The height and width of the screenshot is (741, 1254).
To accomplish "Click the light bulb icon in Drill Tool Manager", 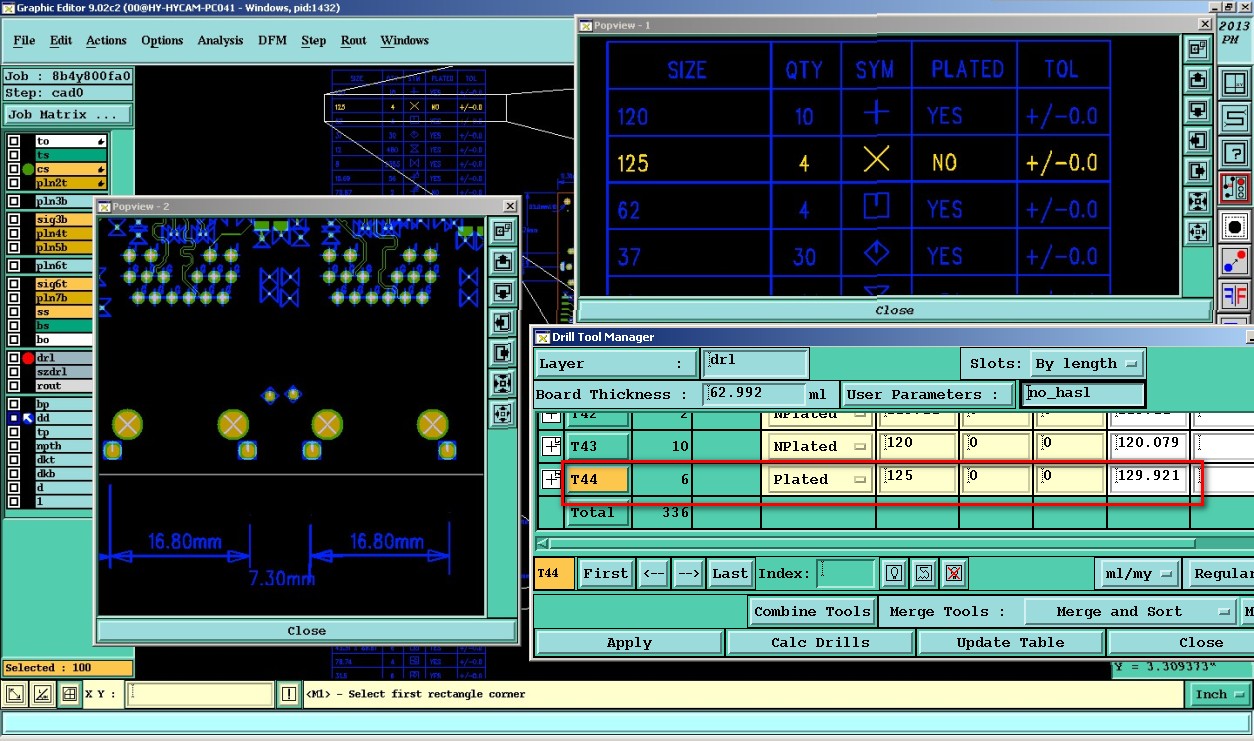I will [x=894, y=573].
